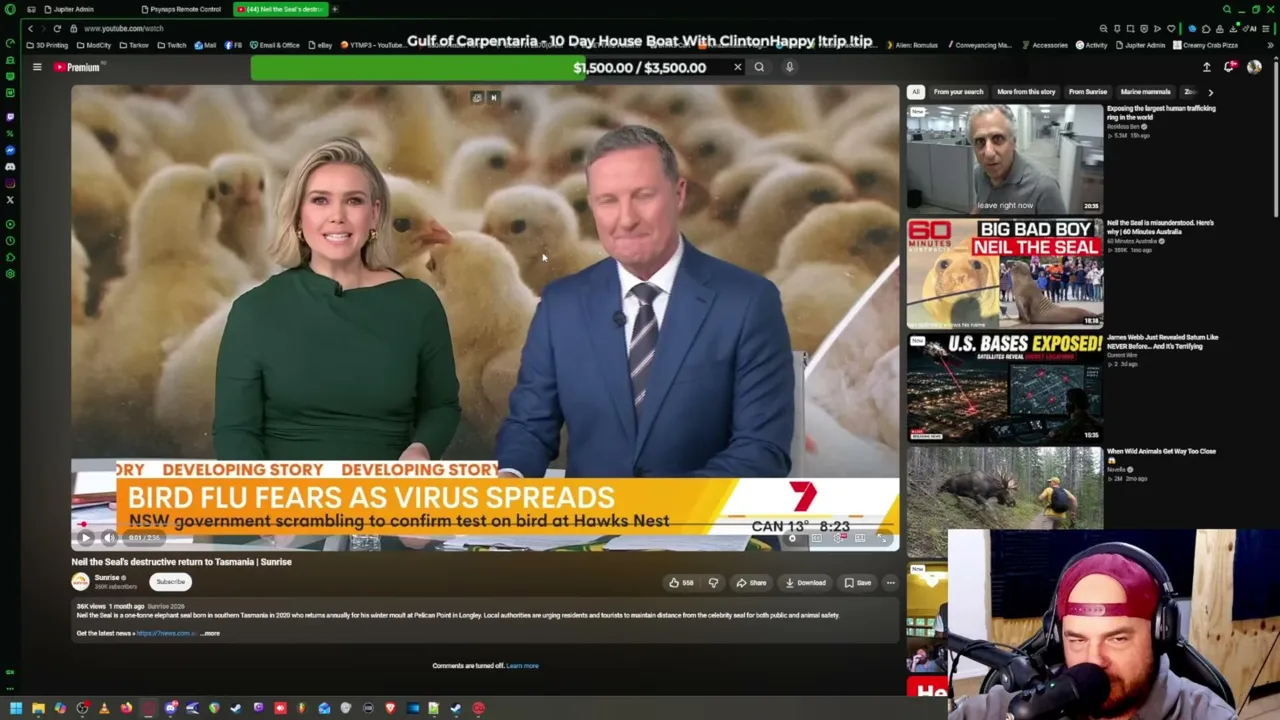Reload the YouTube page
This screenshot has height=720, width=1280.
57,29
